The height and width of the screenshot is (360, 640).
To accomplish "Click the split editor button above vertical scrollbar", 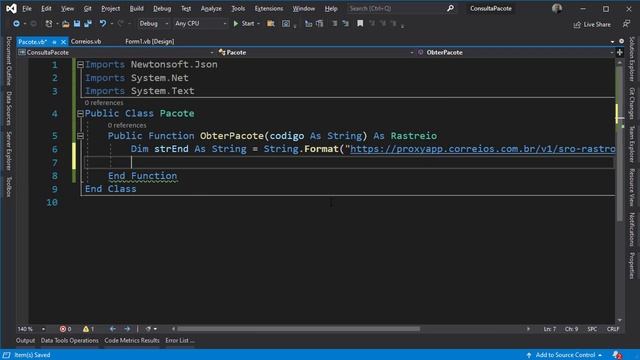I will pyautogui.click(x=620, y=52).
